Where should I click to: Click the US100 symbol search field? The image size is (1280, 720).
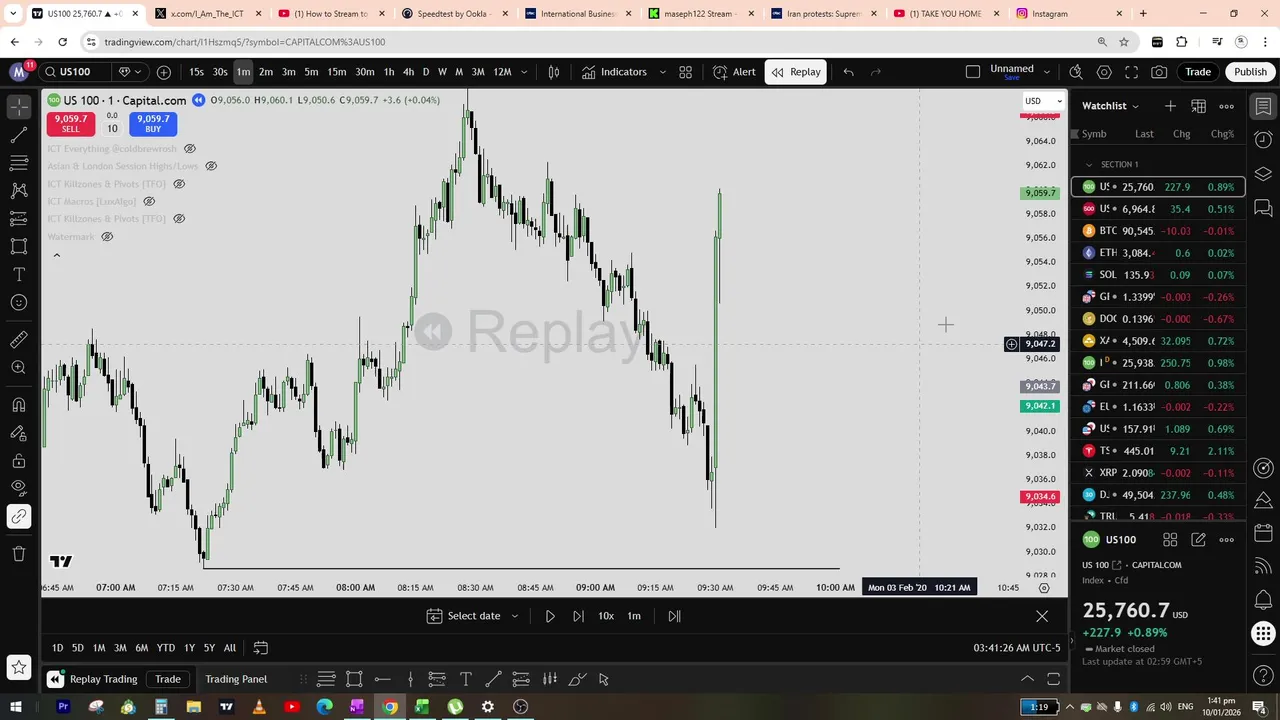(76, 72)
